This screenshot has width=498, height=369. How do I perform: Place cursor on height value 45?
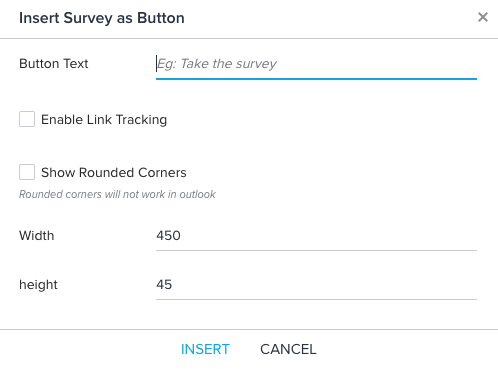coord(164,285)
